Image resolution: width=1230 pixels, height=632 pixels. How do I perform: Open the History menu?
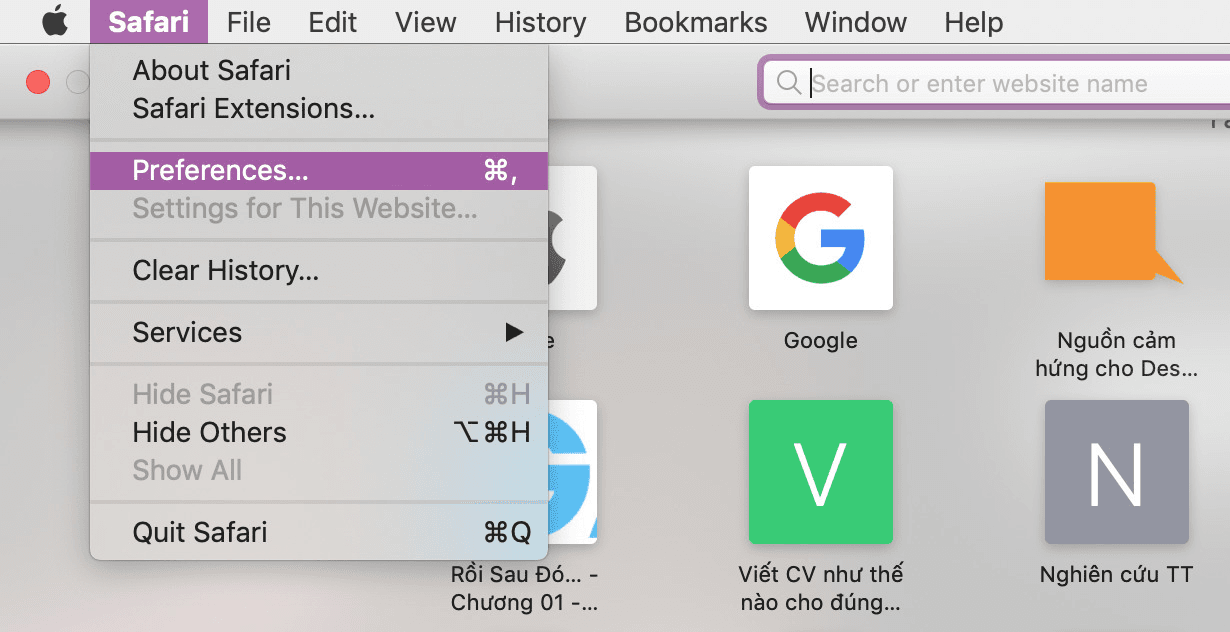[x=540, y=21]
